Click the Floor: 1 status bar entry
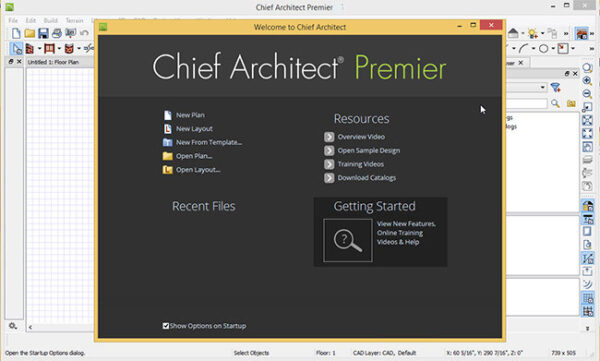Screen dimensions: 600x361 pyautogui.click(x=326, y=353)
